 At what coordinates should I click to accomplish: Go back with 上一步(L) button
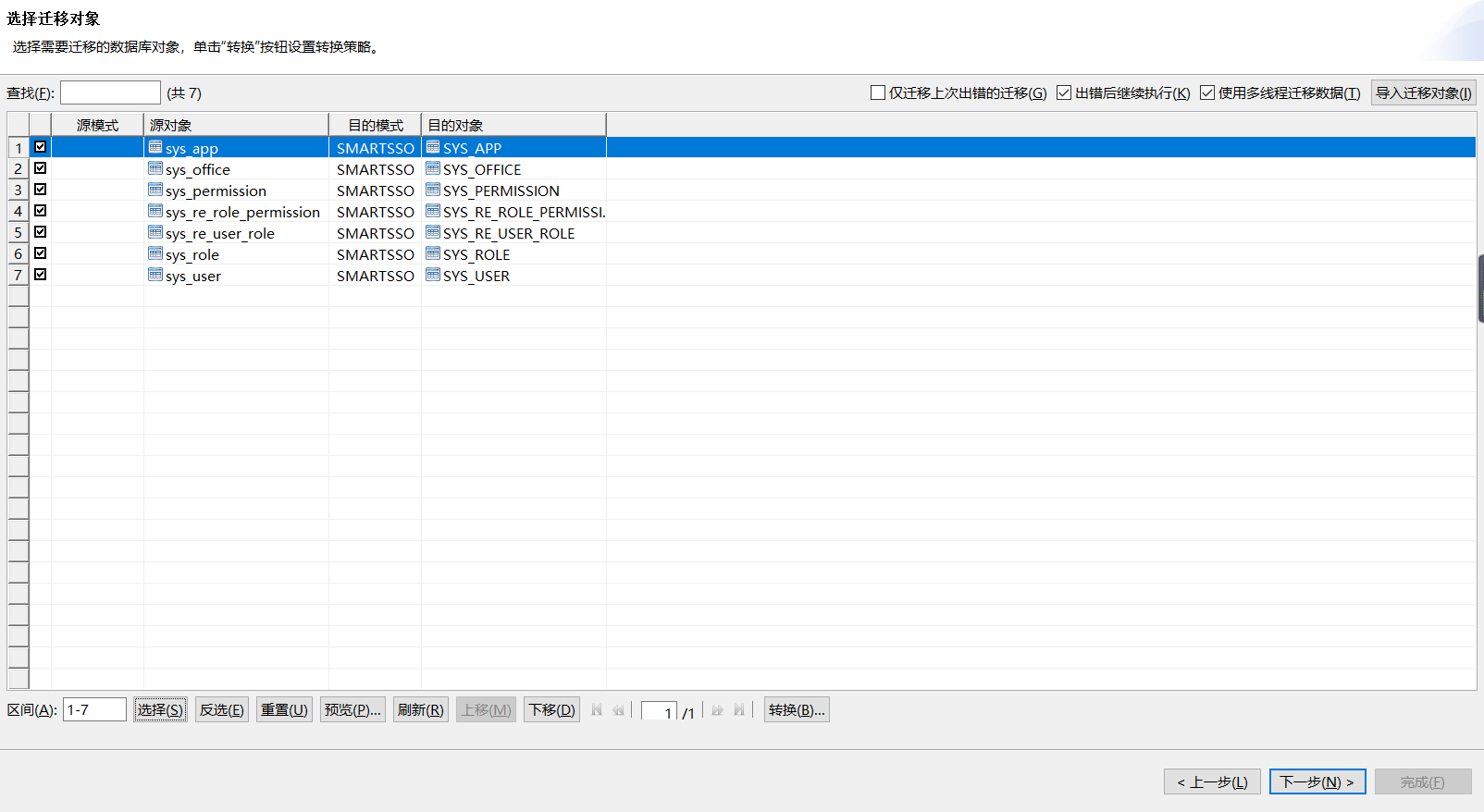[x=1212, y=781]
